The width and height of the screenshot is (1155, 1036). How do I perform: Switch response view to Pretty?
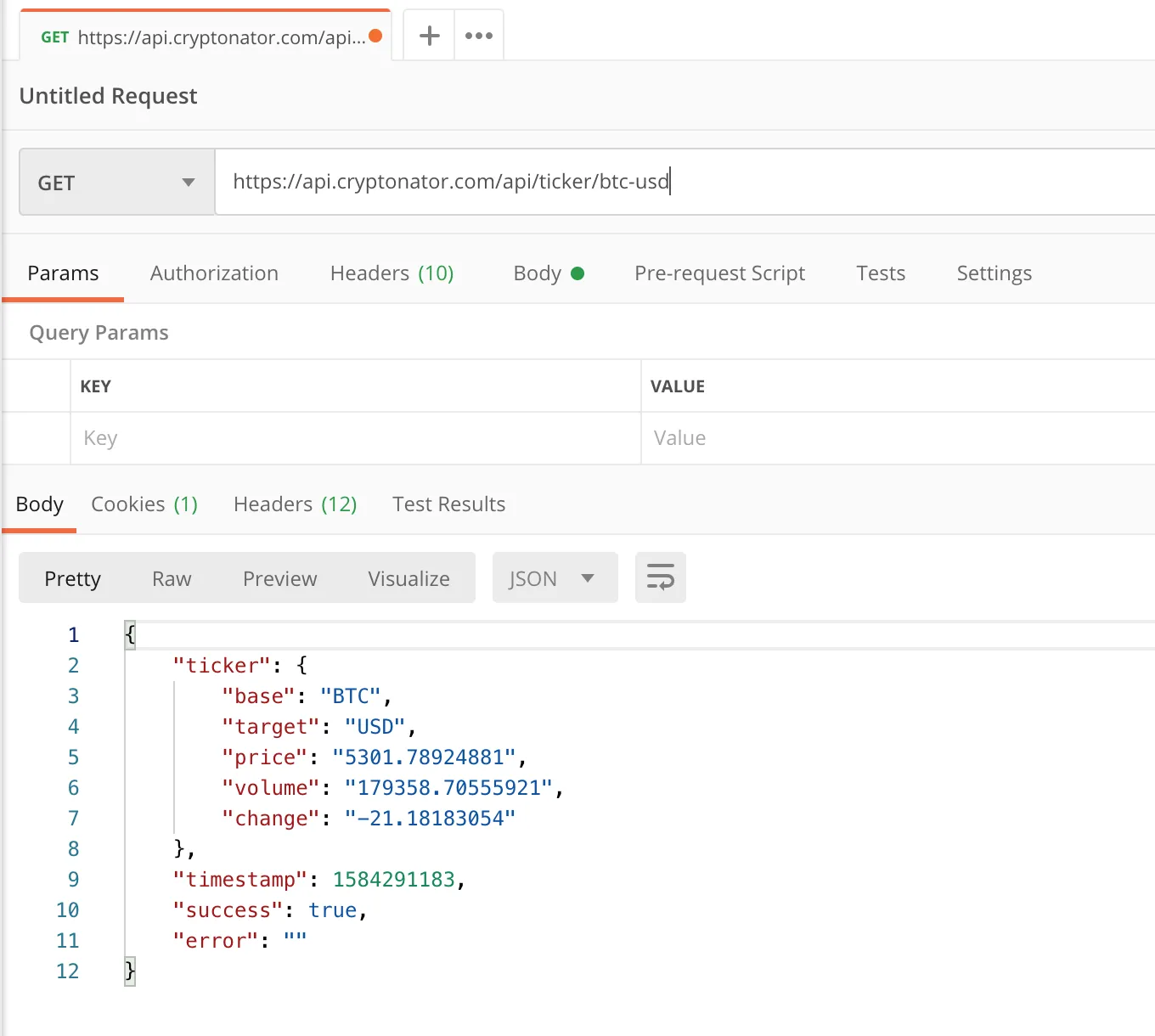(72, 578)
